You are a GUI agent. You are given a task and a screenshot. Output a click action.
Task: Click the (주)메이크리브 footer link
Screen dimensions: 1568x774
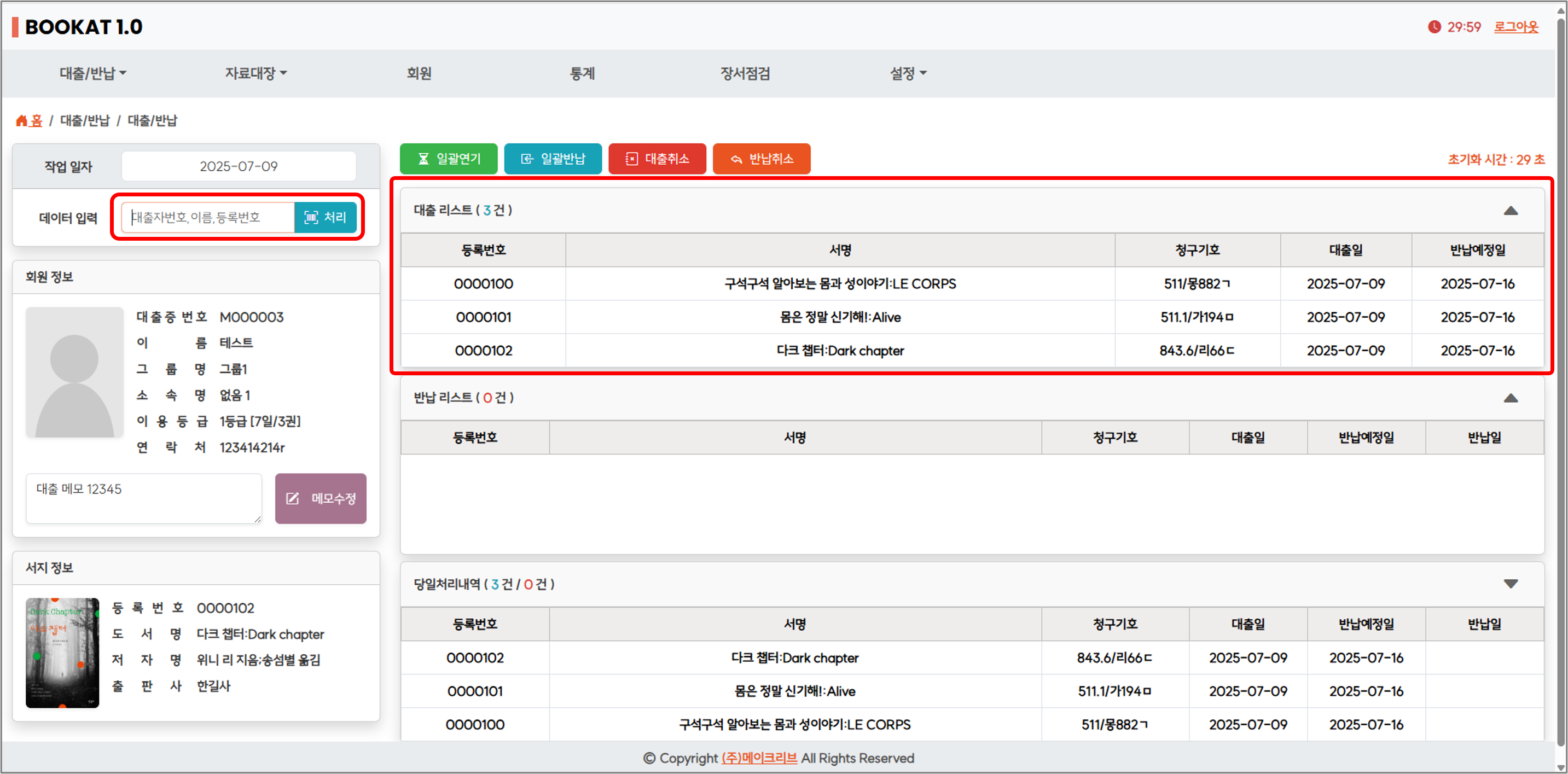tap(759, 758)
